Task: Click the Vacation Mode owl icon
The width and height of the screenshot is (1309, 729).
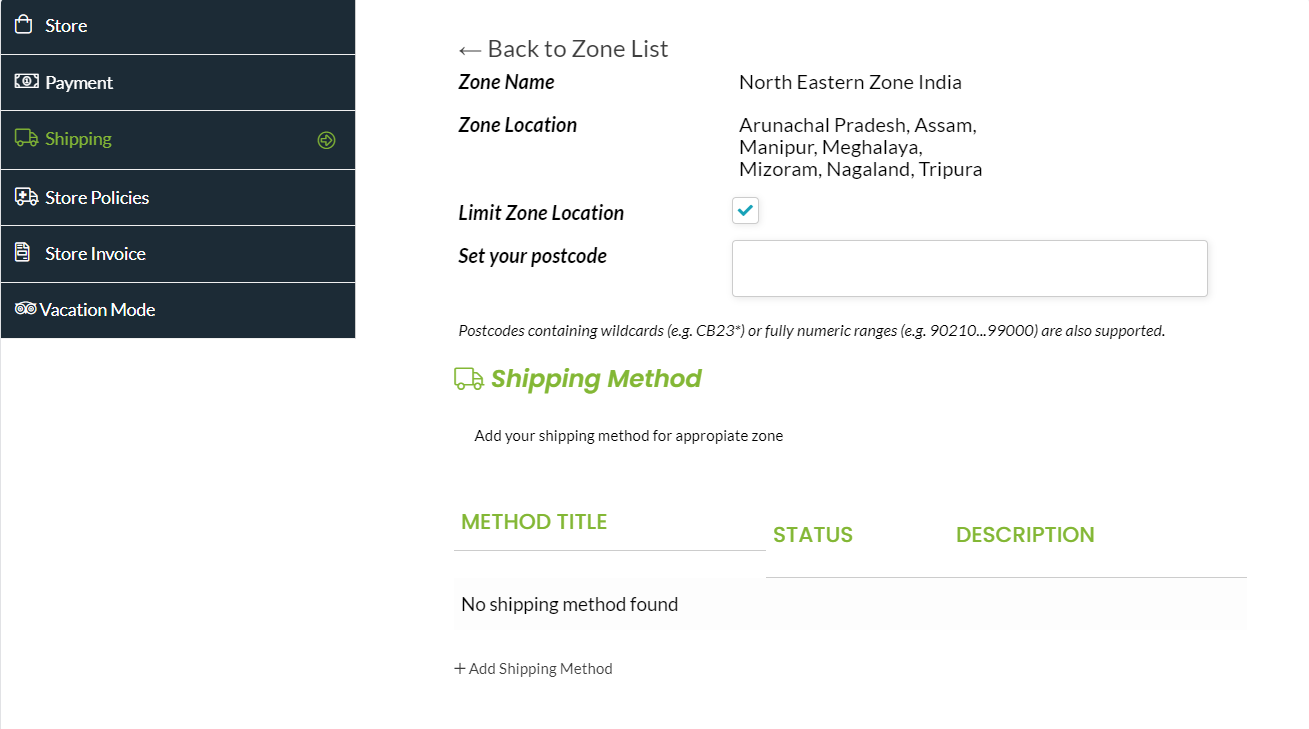Action: [x=25, y=309]
